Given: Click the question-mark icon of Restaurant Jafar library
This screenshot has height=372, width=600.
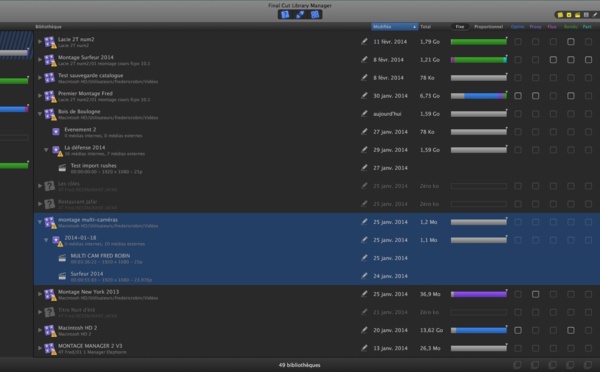Looking at the screenshot, I should 49,204.
